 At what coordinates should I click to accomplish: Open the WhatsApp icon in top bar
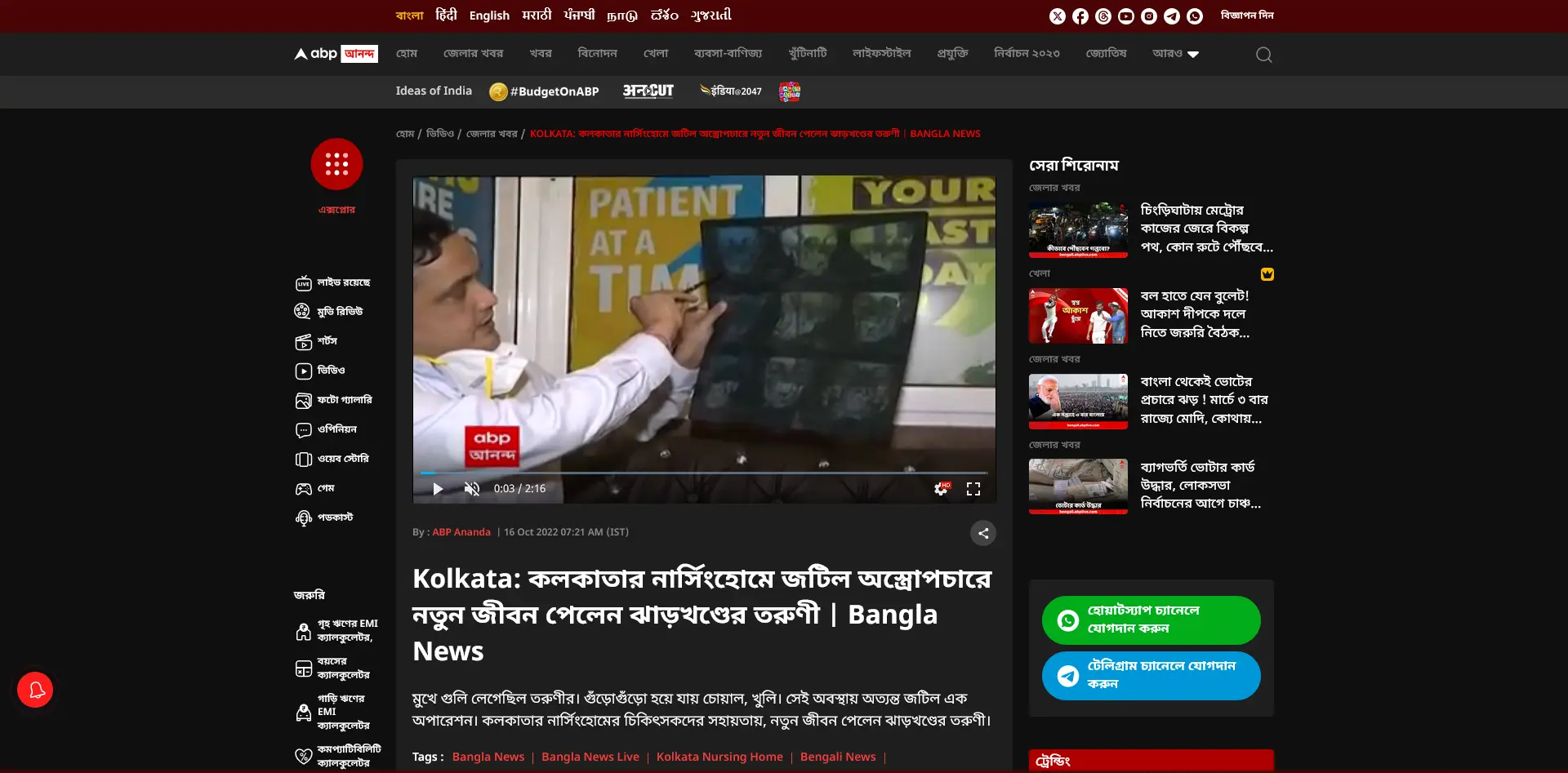click(1194, 16)
